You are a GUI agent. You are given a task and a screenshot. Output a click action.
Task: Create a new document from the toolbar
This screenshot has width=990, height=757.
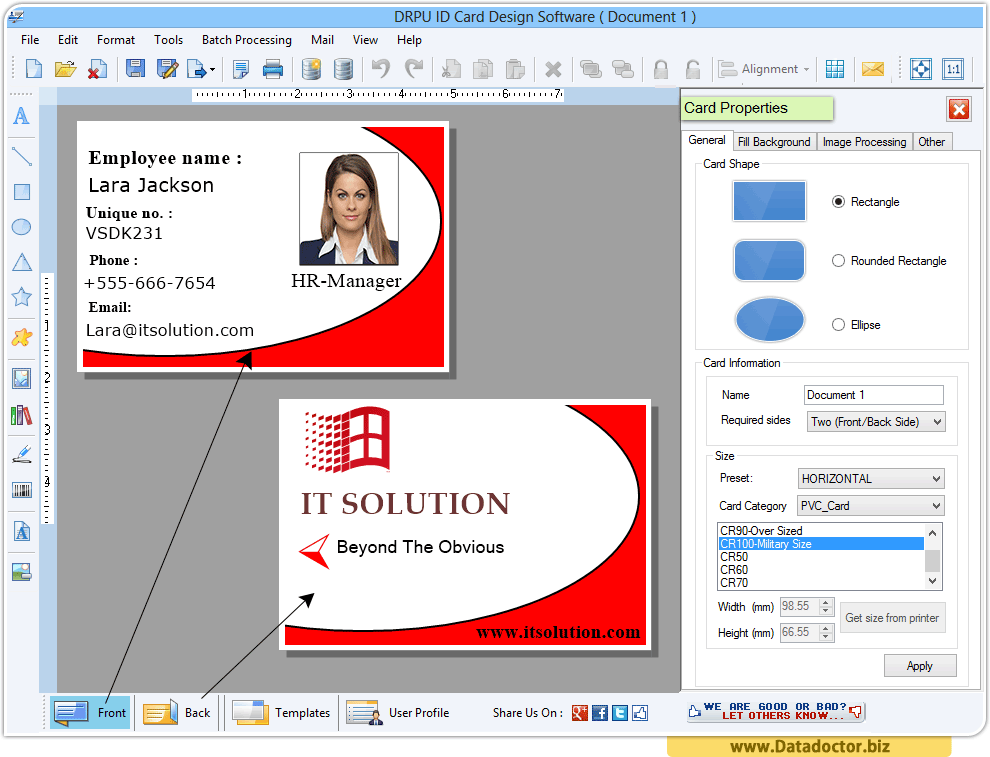coord(34,69)
